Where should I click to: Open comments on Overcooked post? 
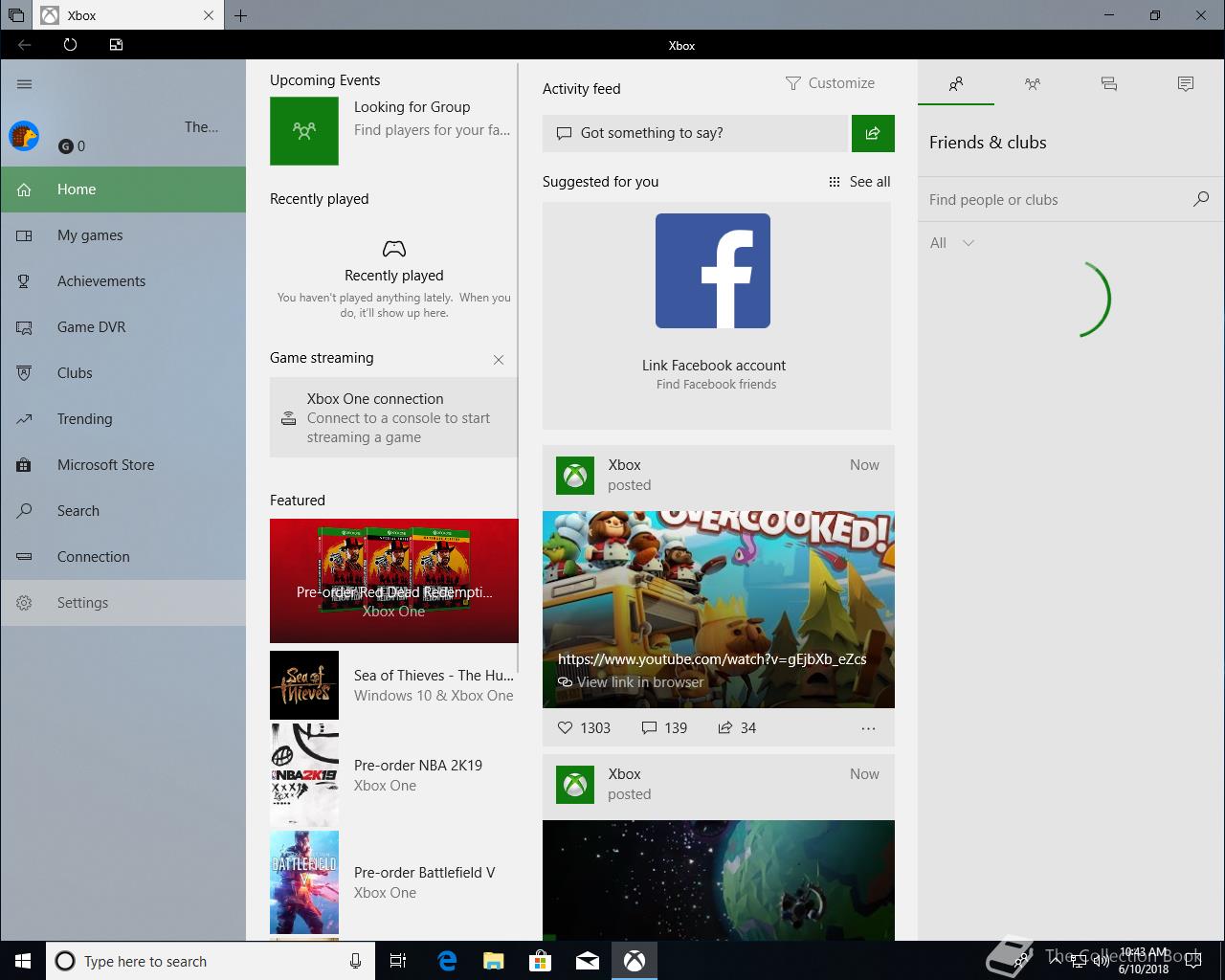[x=664, y=728]
